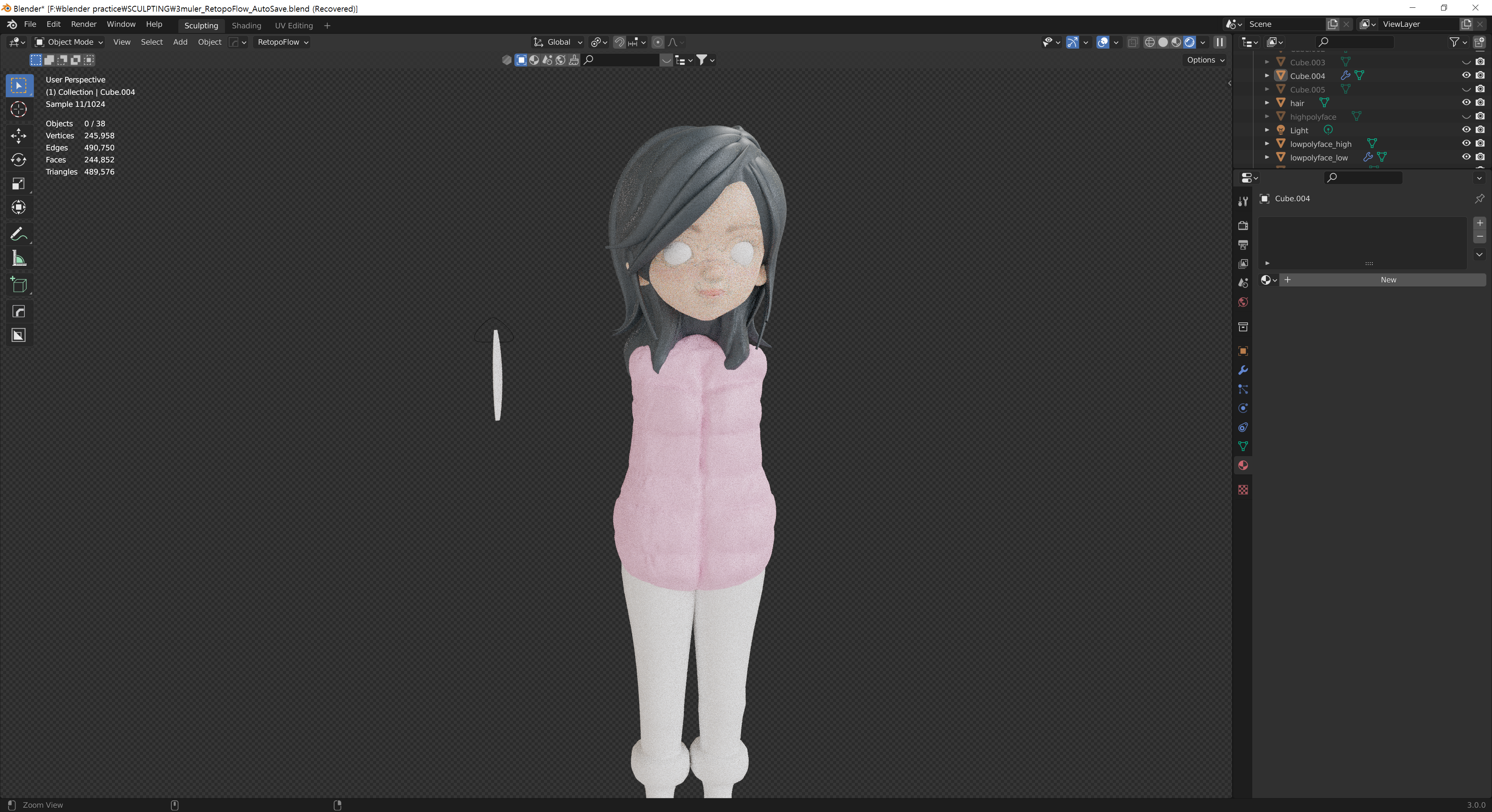Open the Render menu
This screenshot has height=812, width=1492.
(84, 24)
